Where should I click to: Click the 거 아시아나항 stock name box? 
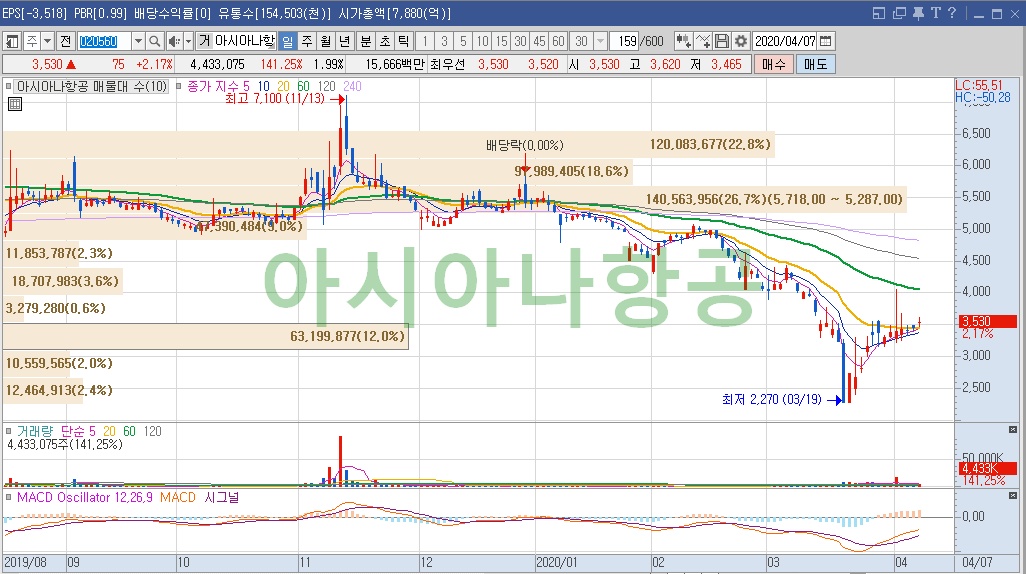pos(237,41)
